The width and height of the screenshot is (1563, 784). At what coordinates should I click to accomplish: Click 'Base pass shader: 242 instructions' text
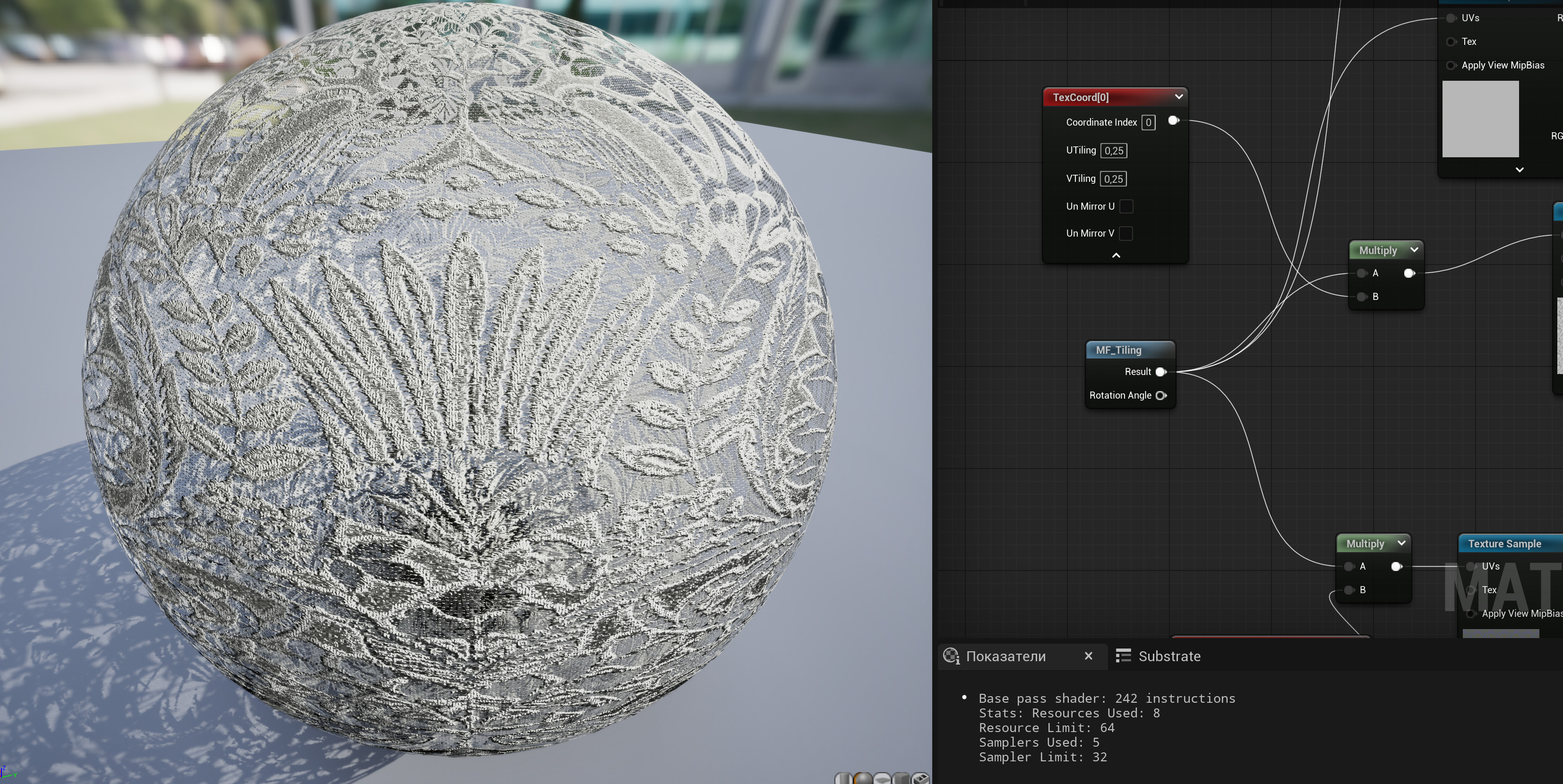point(1107,699)
